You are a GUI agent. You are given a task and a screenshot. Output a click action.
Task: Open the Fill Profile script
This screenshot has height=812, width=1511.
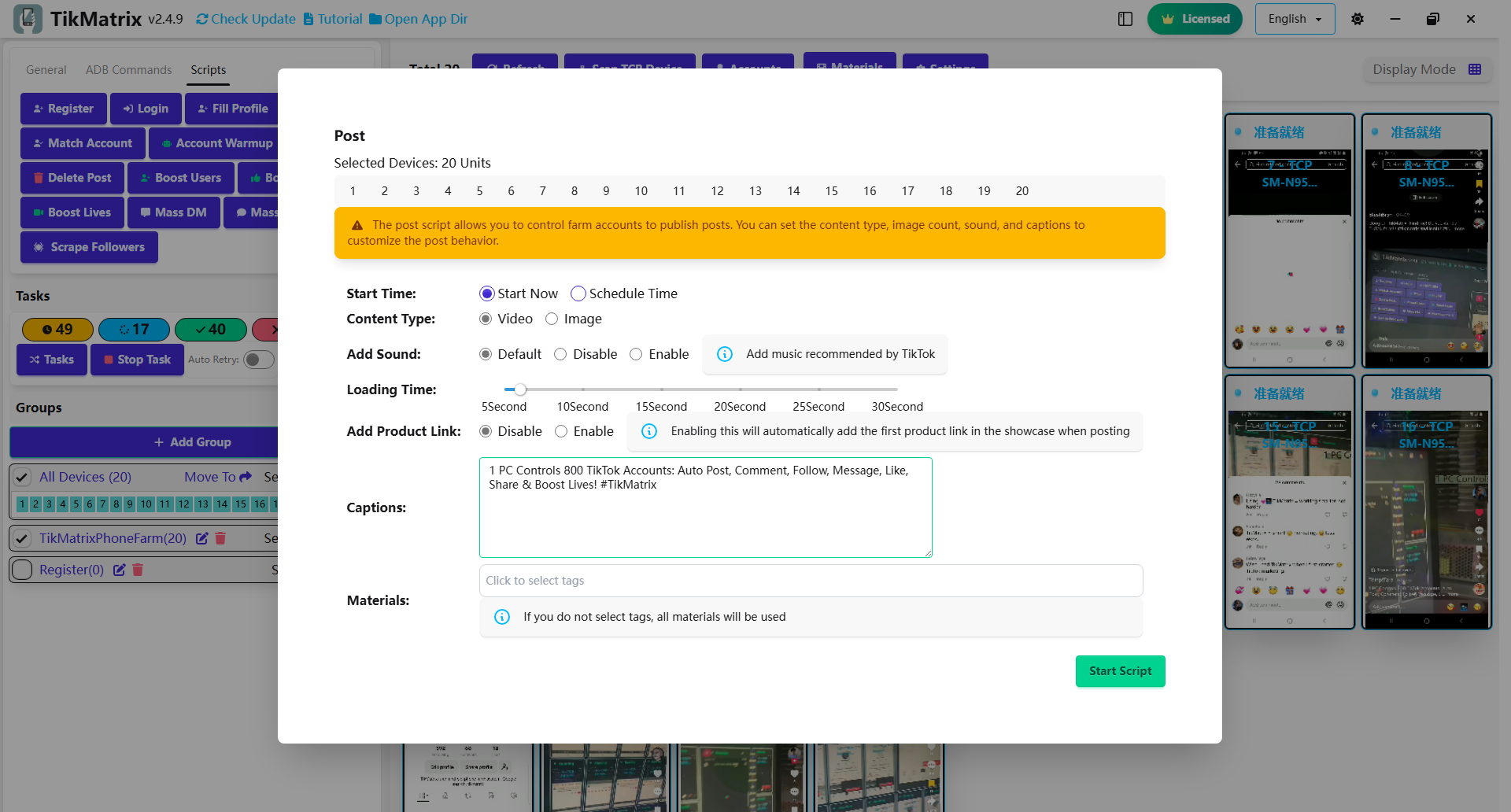pyautogui.click(x=232, y=109)
